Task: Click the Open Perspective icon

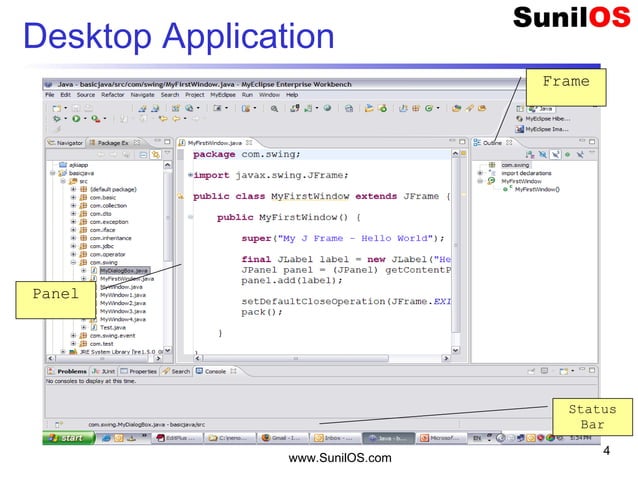Action: pyautogui.click(x=520, y=109)
